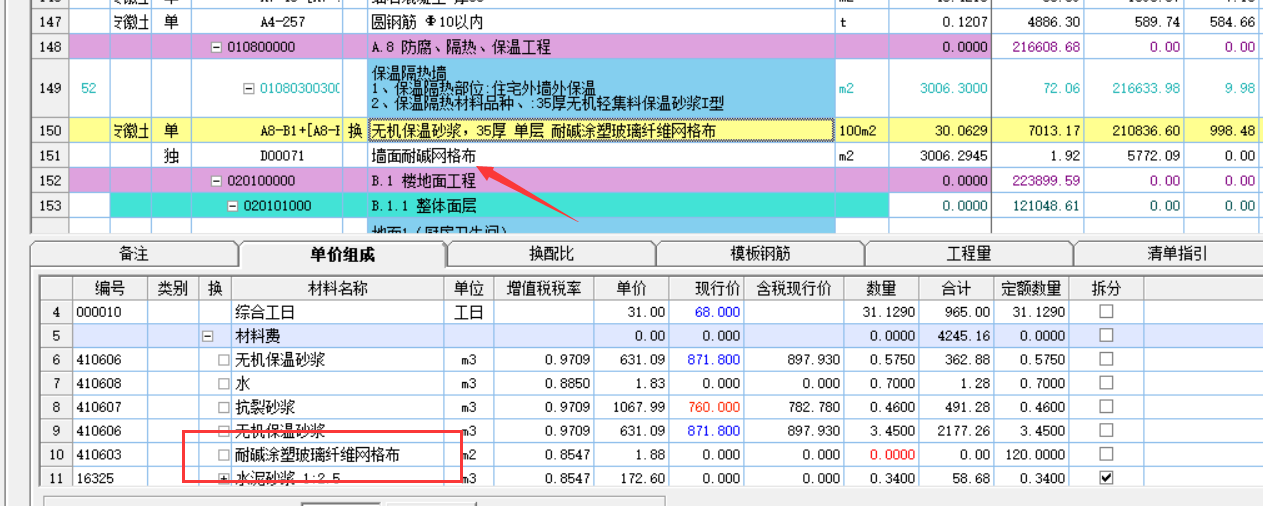
Task: Click the B.1 楼地面工程 row
Action: 601,181
